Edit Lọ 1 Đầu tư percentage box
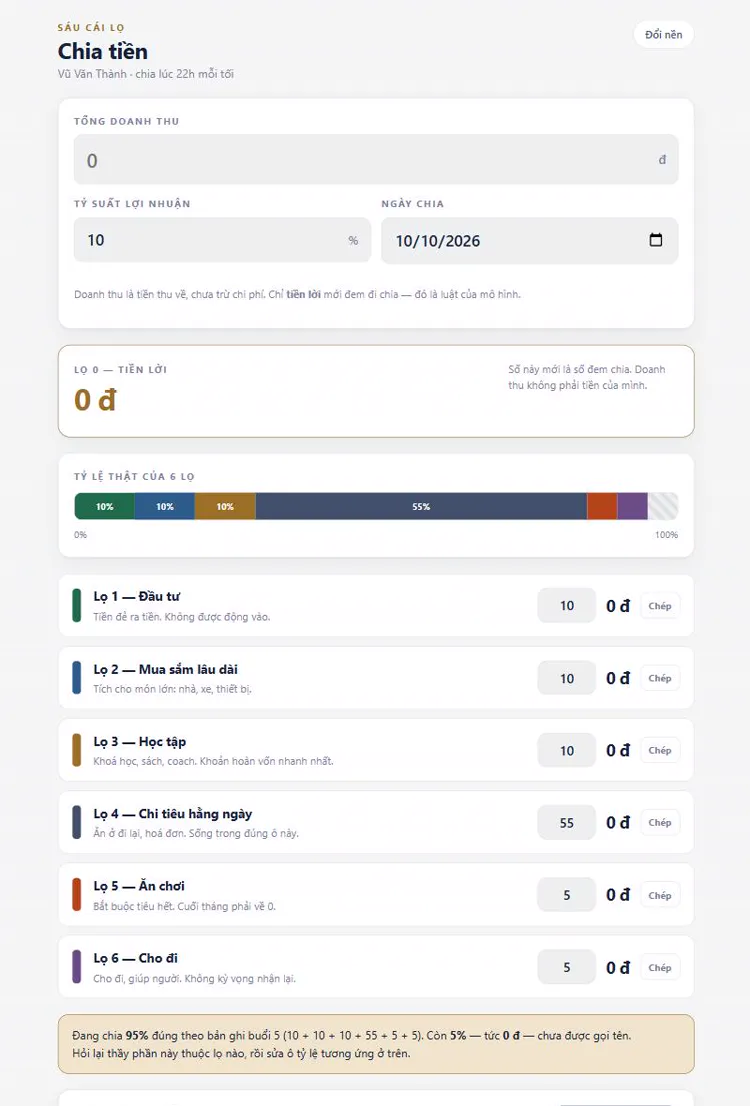This screenshot has height=1106, width=750. (567, 606)
